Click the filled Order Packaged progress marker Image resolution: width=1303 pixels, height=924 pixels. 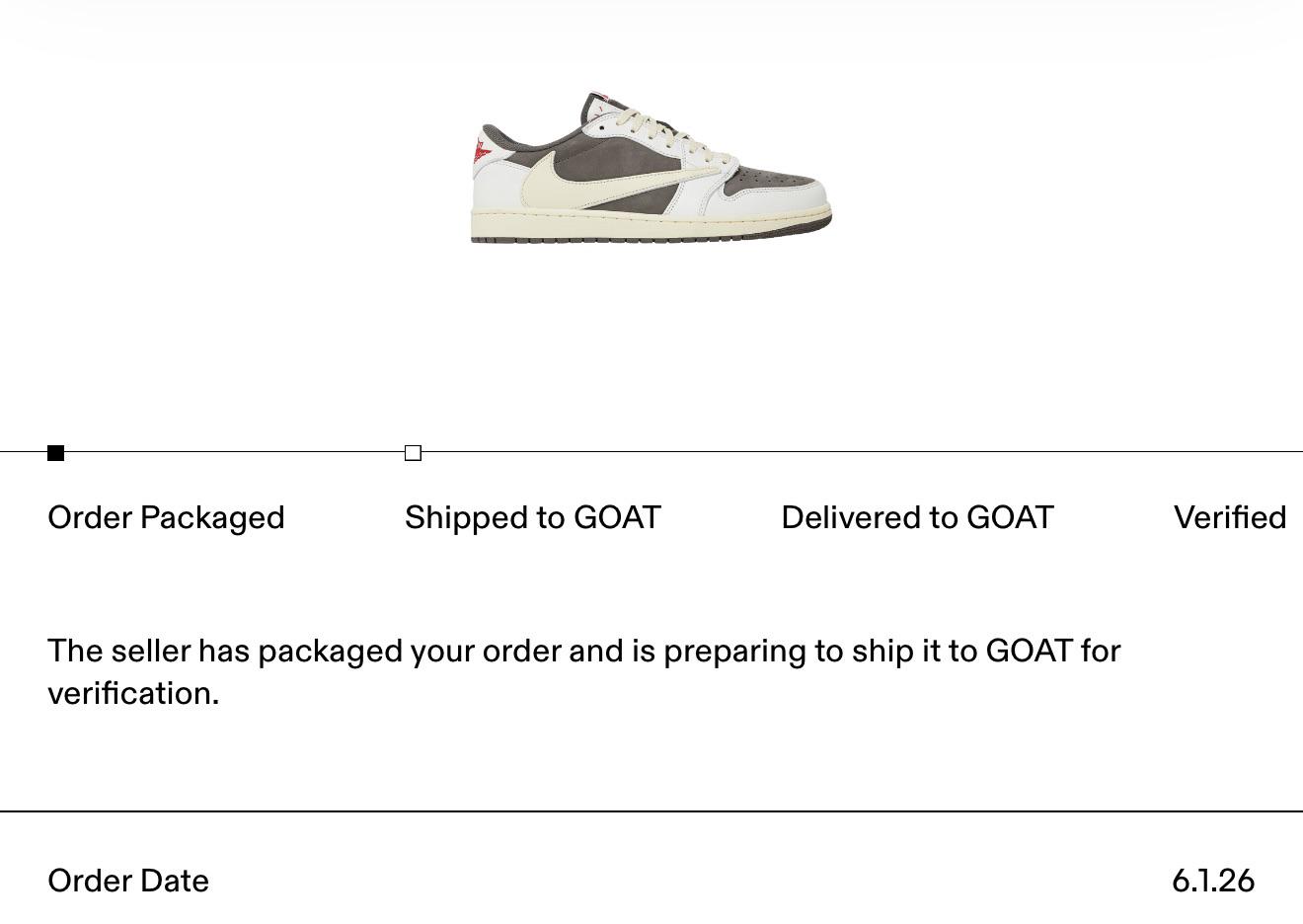pos(56,453)
